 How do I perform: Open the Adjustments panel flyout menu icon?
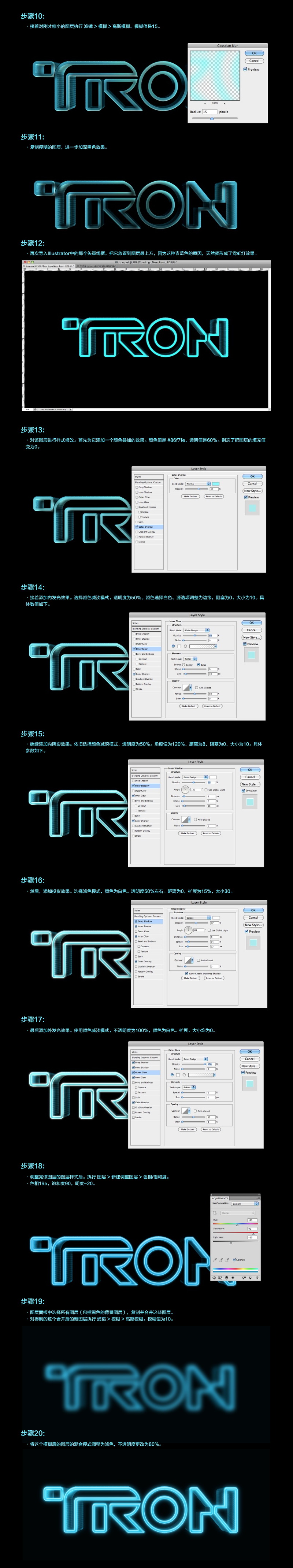258,1199
